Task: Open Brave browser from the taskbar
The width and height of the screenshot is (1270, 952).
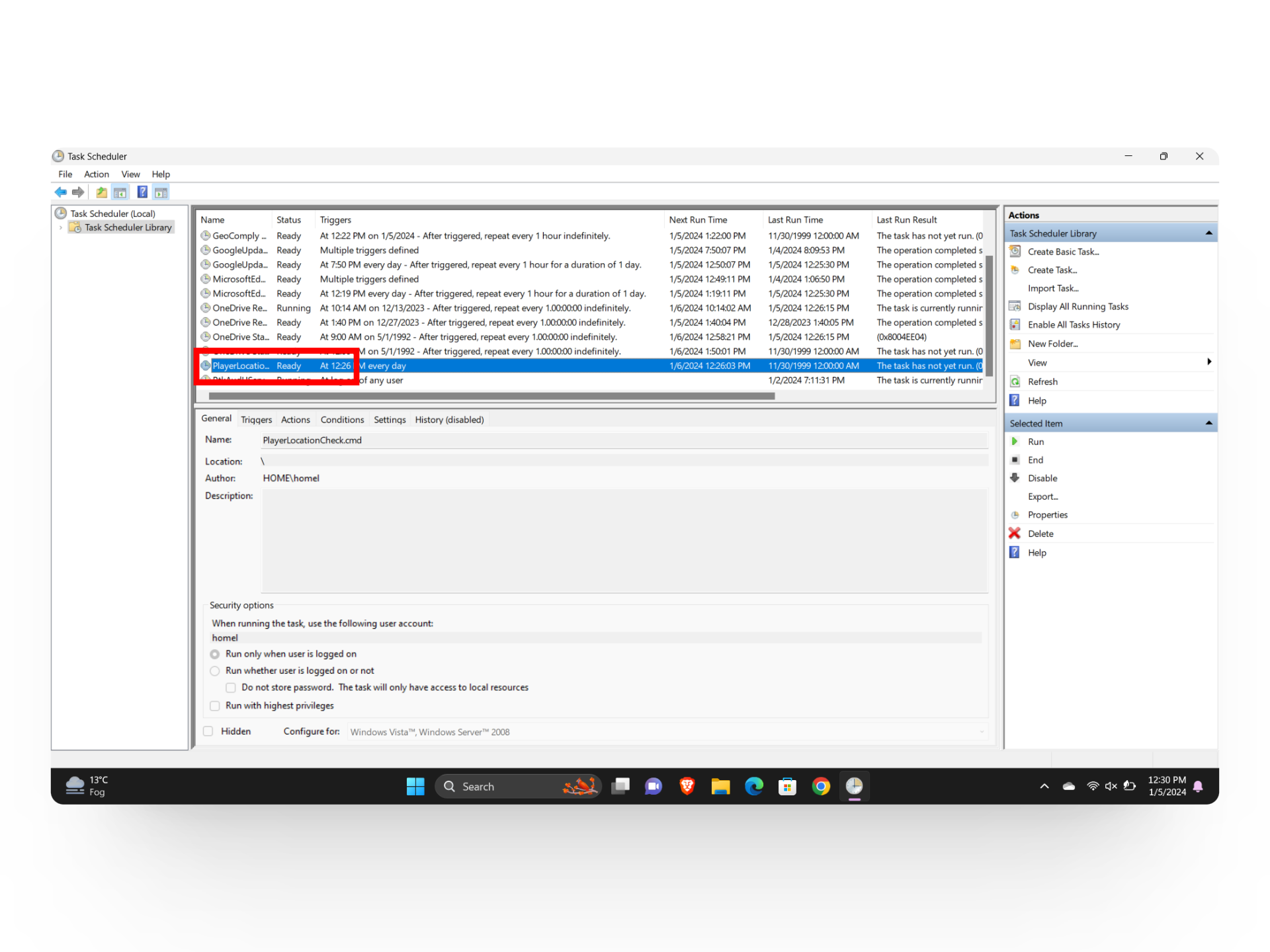Action: 687,786
